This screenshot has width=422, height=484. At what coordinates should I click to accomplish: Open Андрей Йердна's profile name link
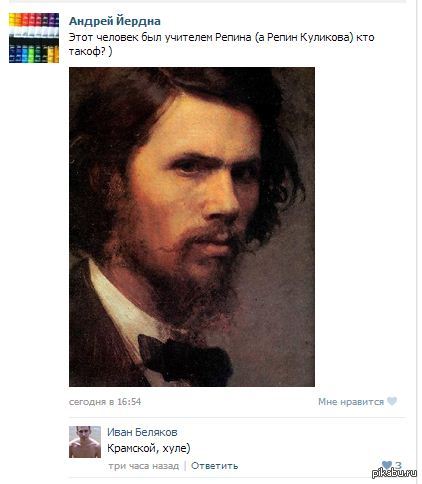point(115,21)
